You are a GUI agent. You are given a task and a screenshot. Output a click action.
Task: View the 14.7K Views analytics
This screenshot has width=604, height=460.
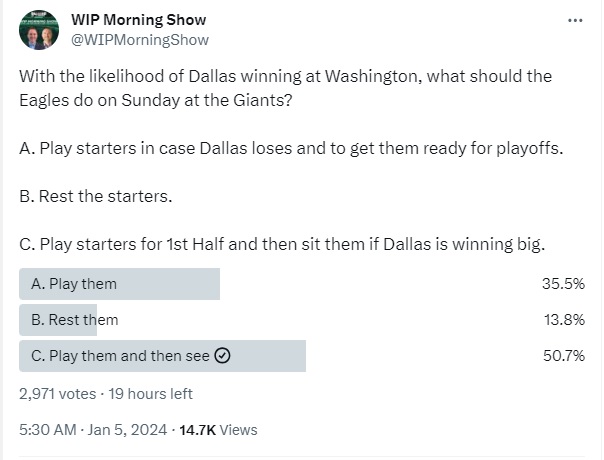click(x=217, y=430)
